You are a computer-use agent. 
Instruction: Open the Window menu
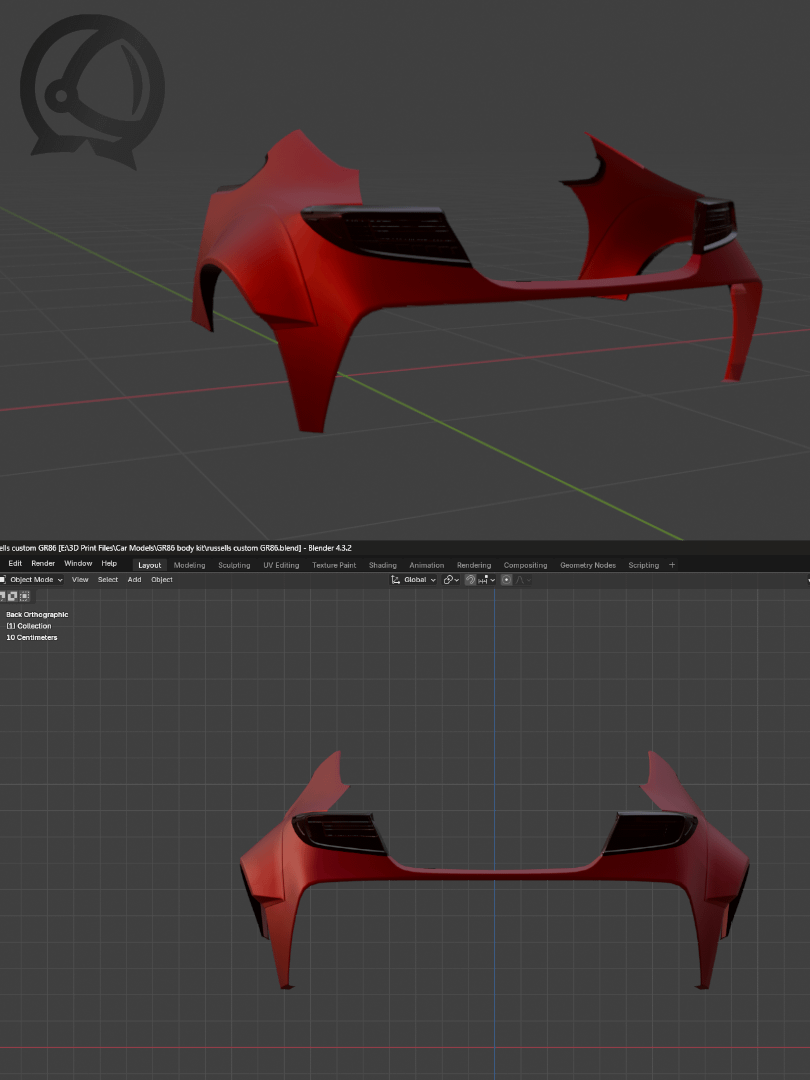click(x=78, y=564)
